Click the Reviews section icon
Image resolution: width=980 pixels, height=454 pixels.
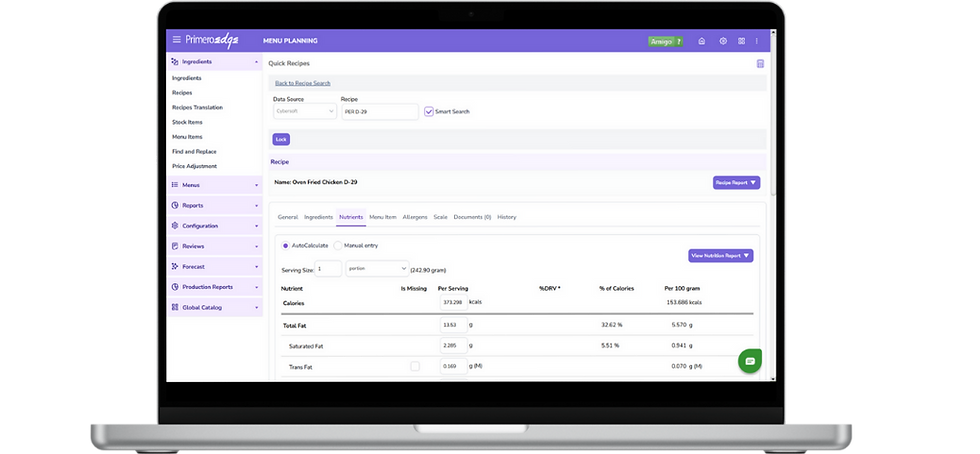click(174, 246)
